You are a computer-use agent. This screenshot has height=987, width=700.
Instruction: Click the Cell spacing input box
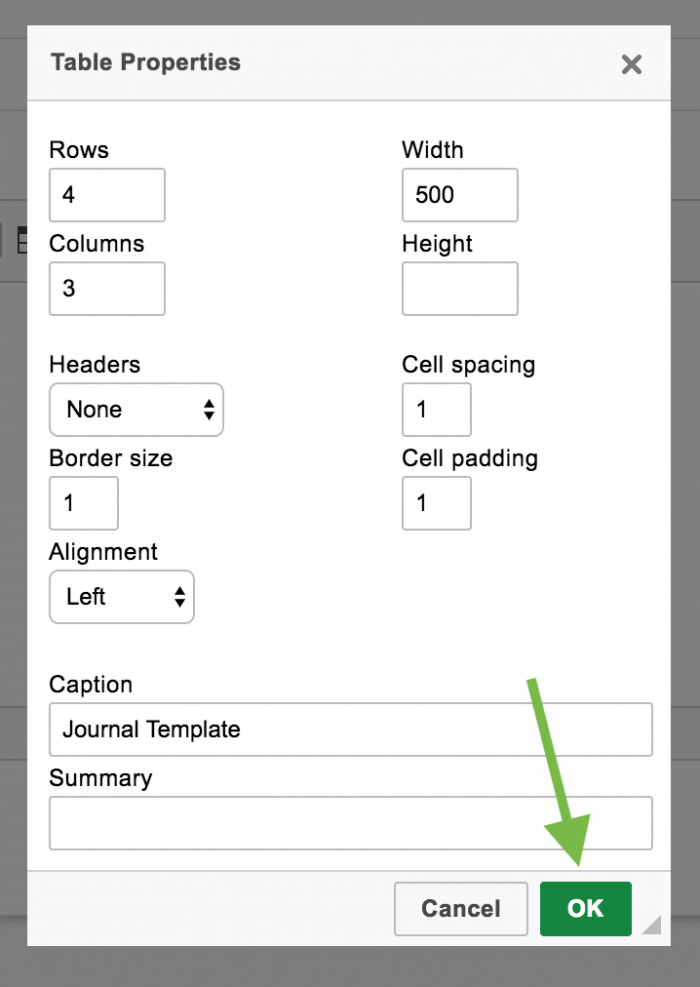tap(437, 410)
